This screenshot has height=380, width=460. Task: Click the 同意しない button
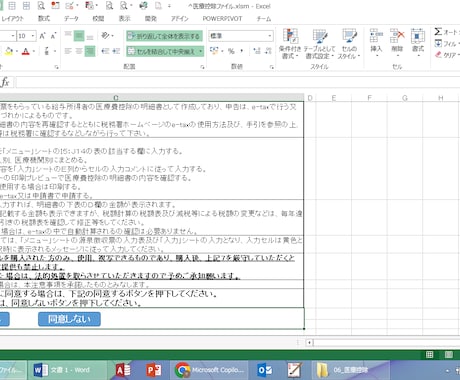(x=69, y=319)
